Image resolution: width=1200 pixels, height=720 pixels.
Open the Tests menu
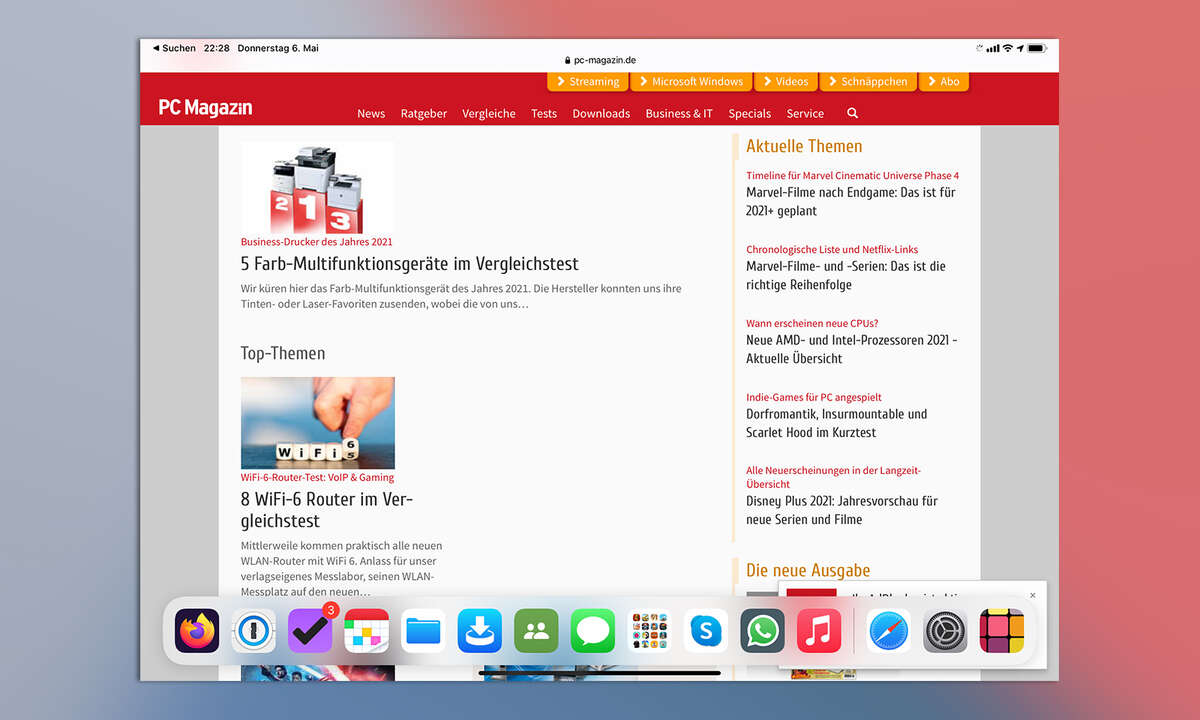(544, 113)
